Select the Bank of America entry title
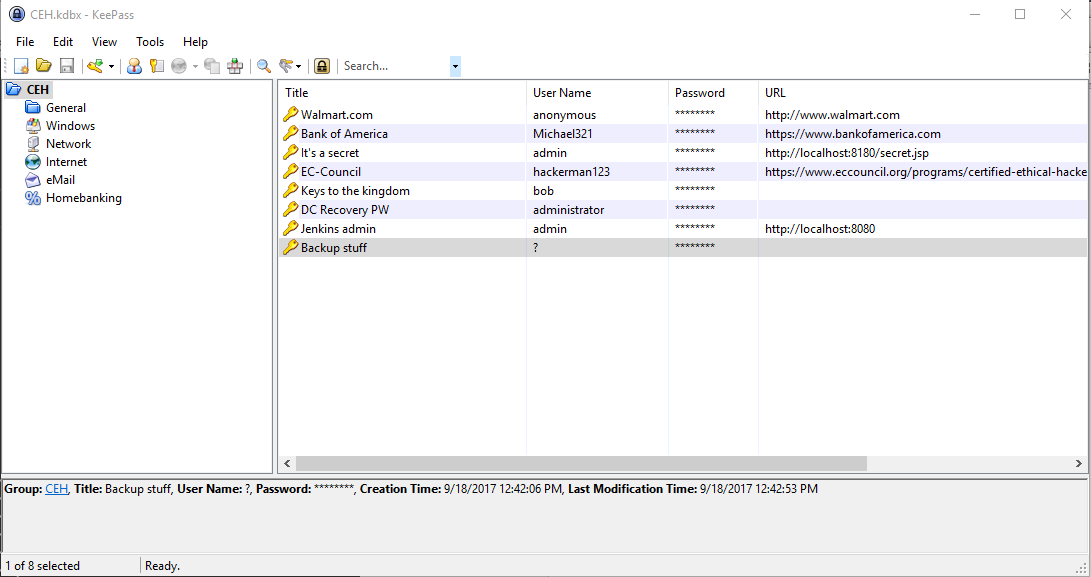Viewport: 1091px width, 577px height. [x=344, y=134]
